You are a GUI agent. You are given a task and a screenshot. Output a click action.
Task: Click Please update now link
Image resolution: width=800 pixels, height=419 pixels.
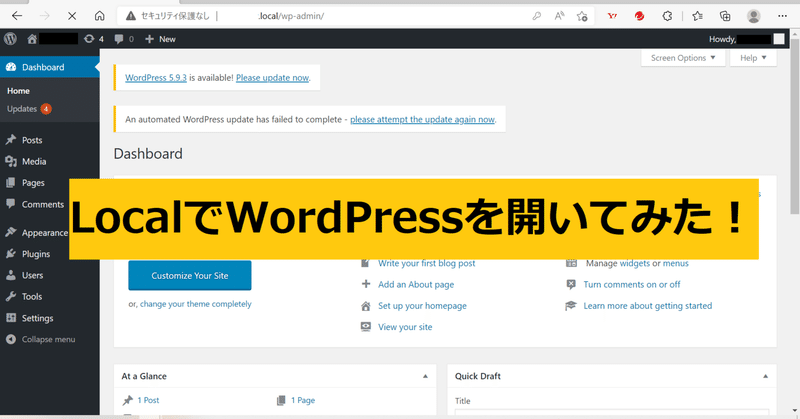272,78
